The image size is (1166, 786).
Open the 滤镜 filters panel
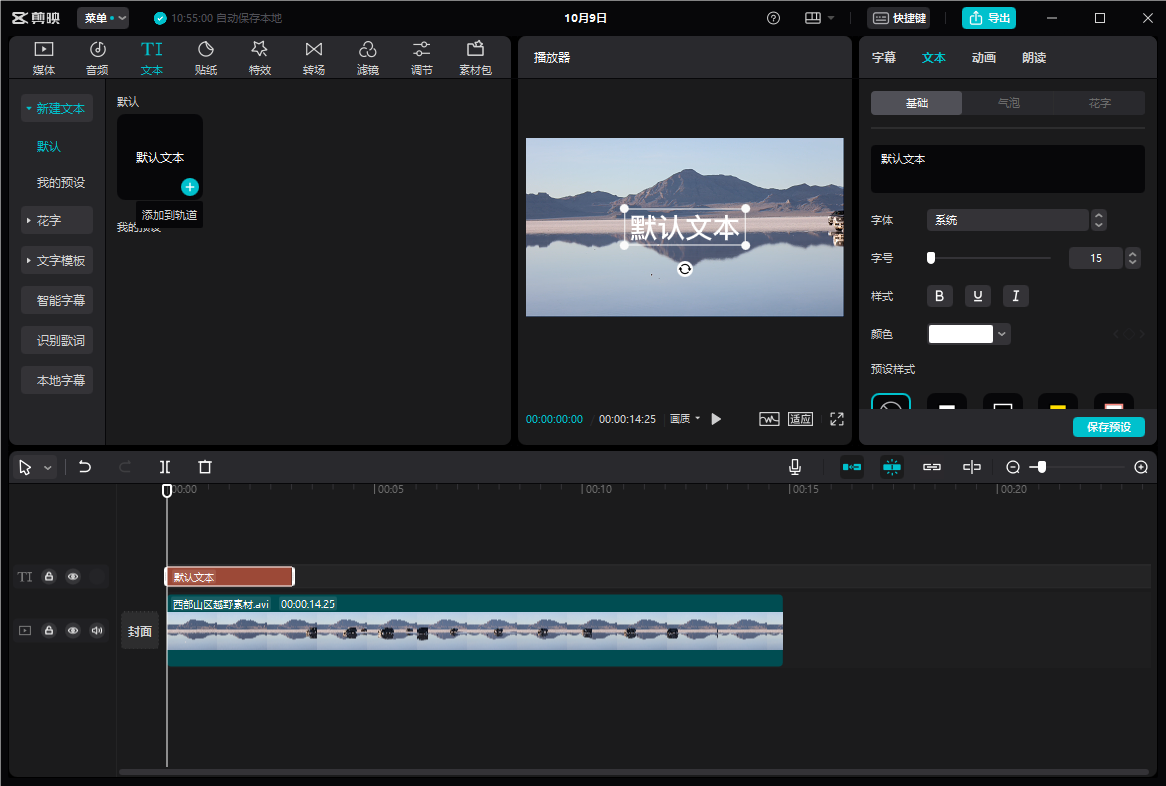click(x=368, y=57)
